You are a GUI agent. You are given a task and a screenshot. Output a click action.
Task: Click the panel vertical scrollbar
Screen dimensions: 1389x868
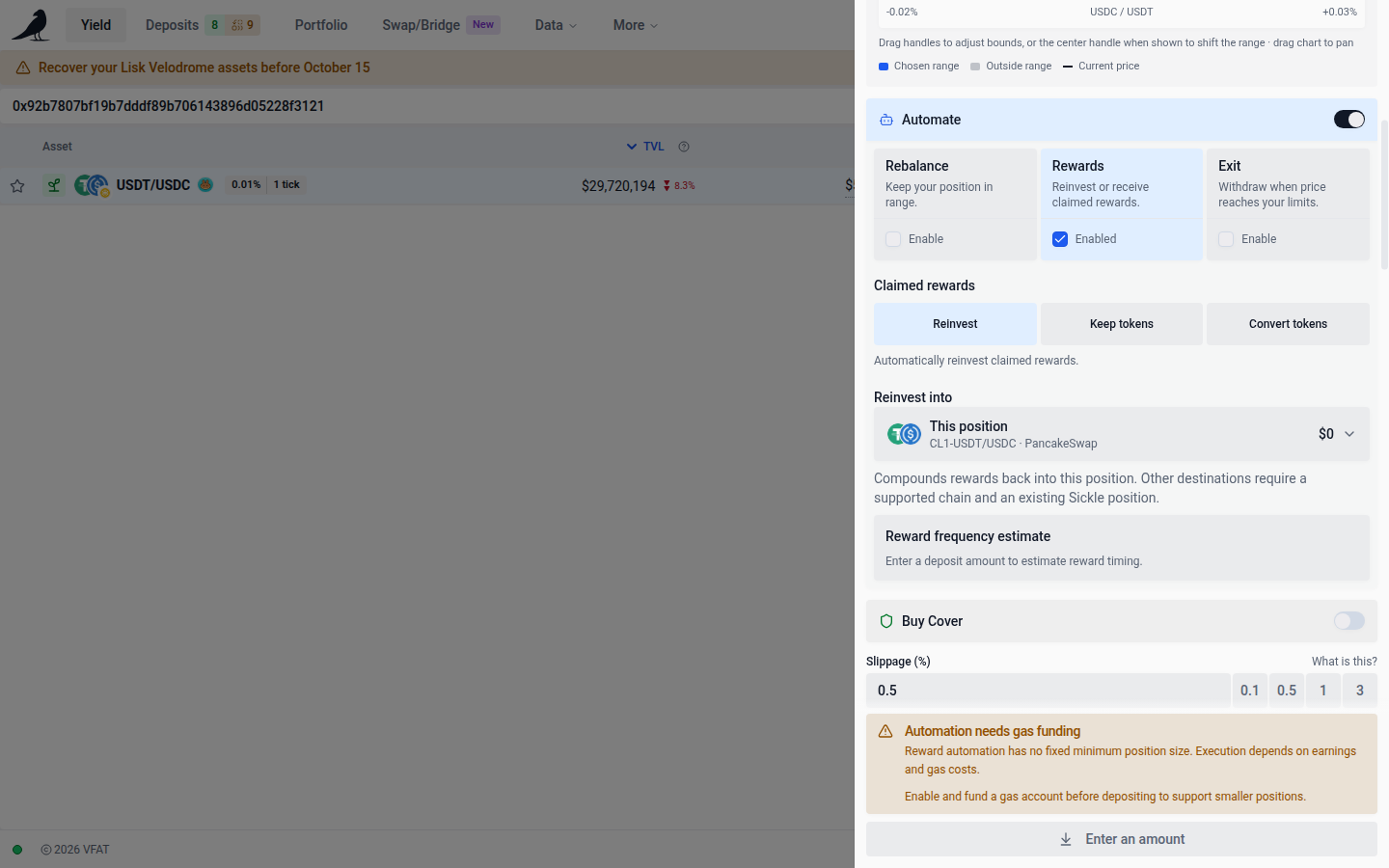click(1385, 193)
